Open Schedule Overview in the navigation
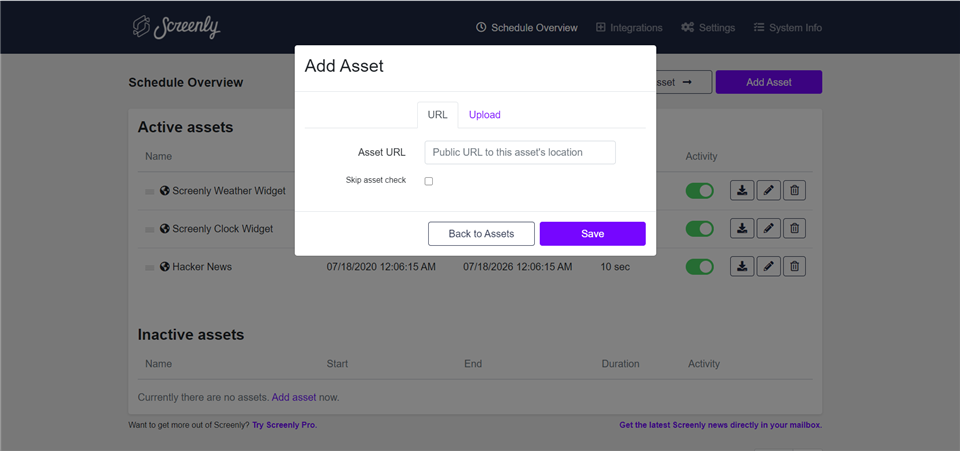Screen dimensions: 960x451 coord(527,28)
